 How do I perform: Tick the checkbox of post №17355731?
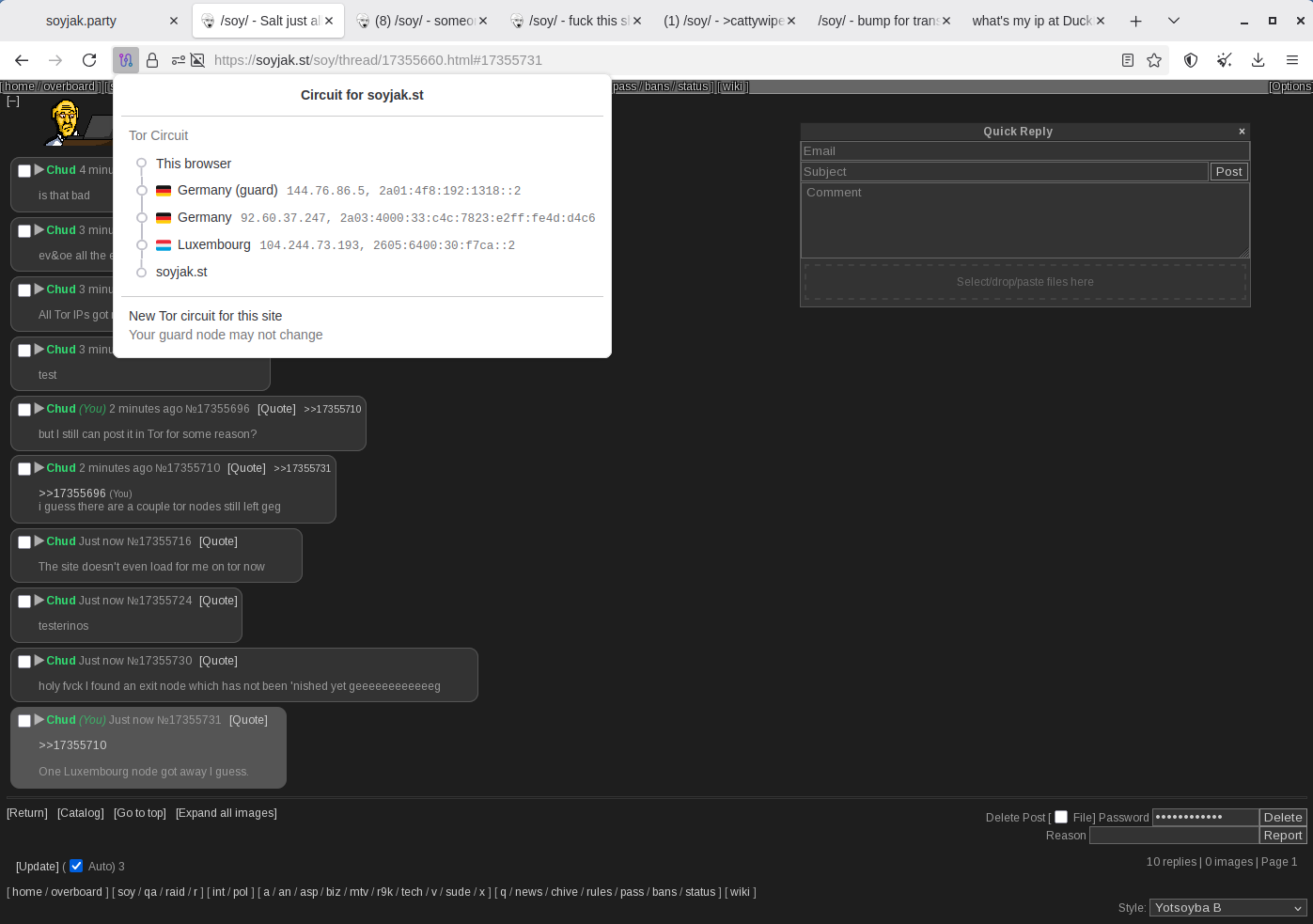tap(24, 721)
